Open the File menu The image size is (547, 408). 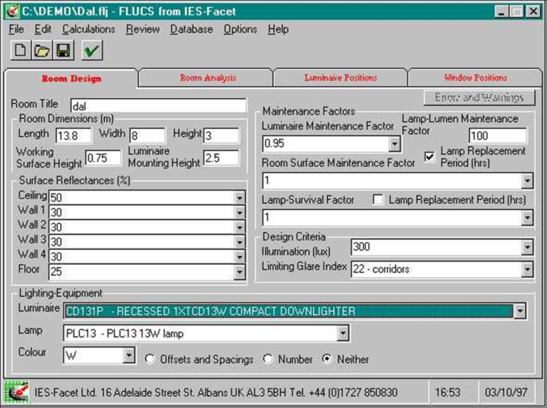16,29
